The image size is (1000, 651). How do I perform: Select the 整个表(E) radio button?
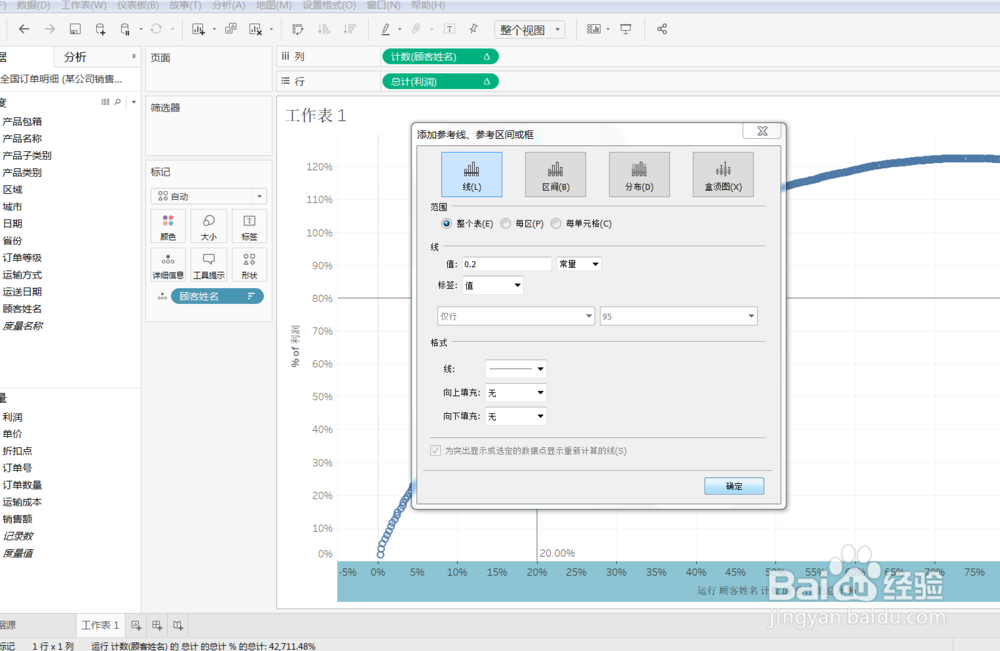coord(446,223)
